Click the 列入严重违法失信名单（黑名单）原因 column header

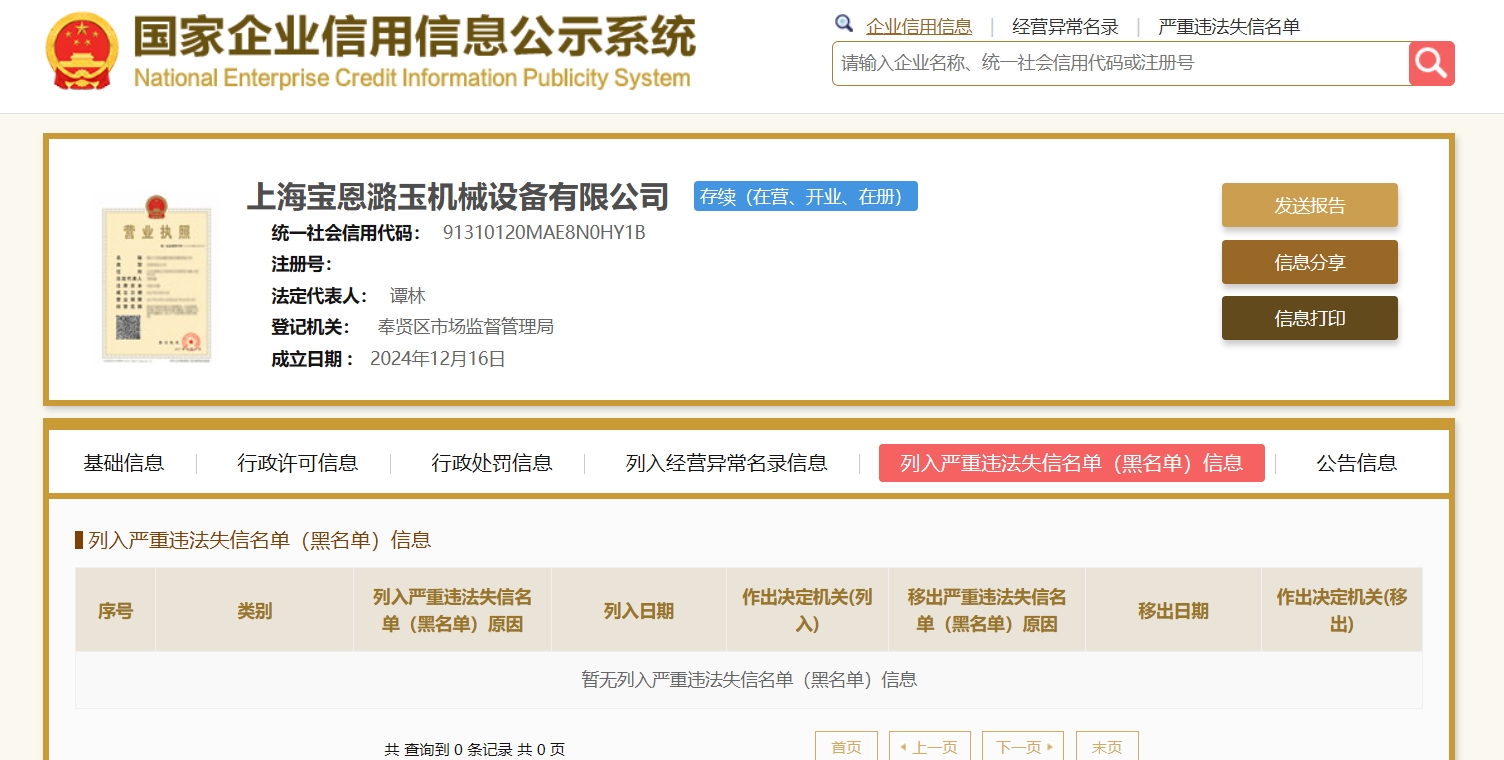click(x=452, y=611)
